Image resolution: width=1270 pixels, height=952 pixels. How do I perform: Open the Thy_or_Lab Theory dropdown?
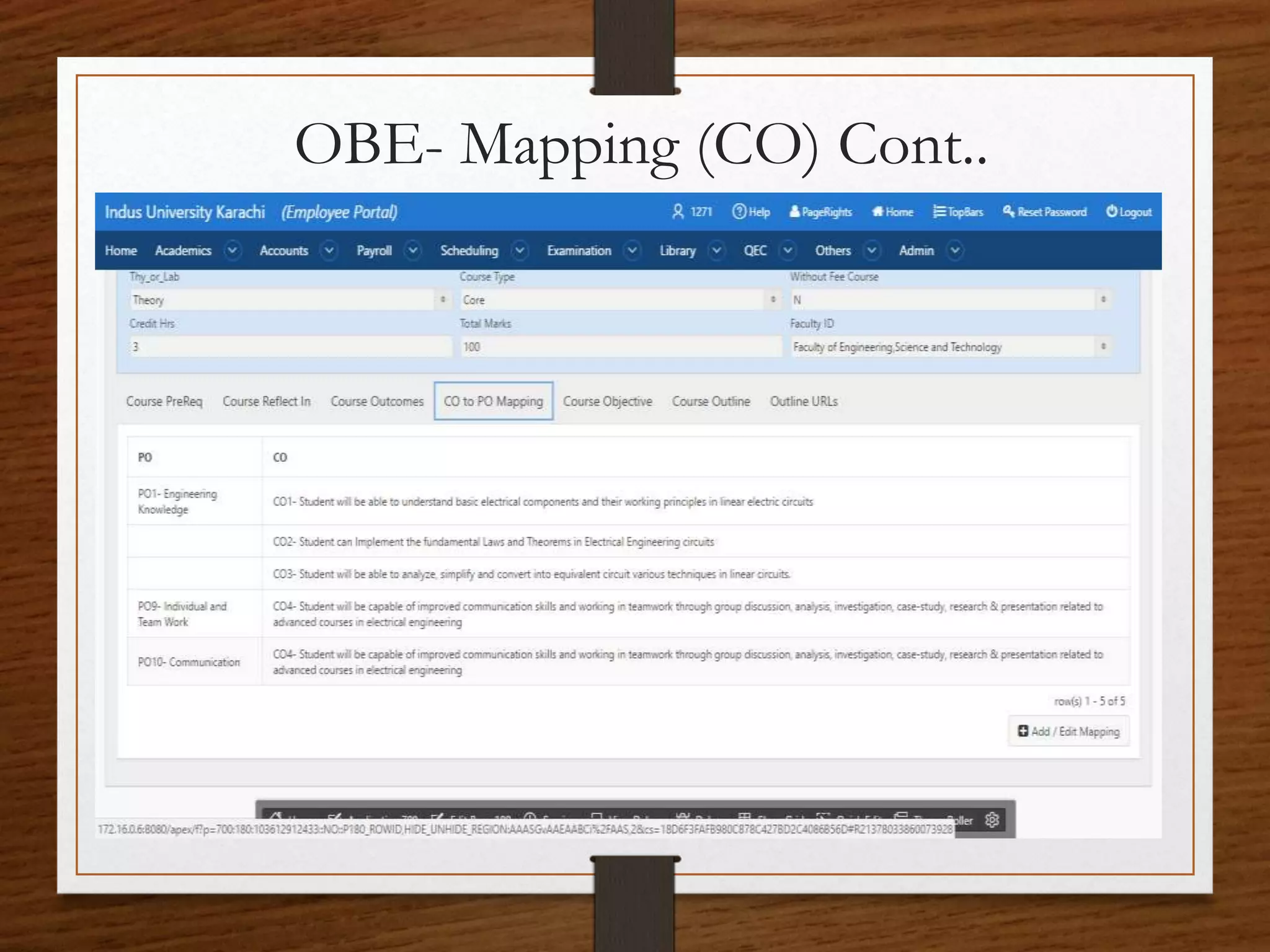(290, 300)
